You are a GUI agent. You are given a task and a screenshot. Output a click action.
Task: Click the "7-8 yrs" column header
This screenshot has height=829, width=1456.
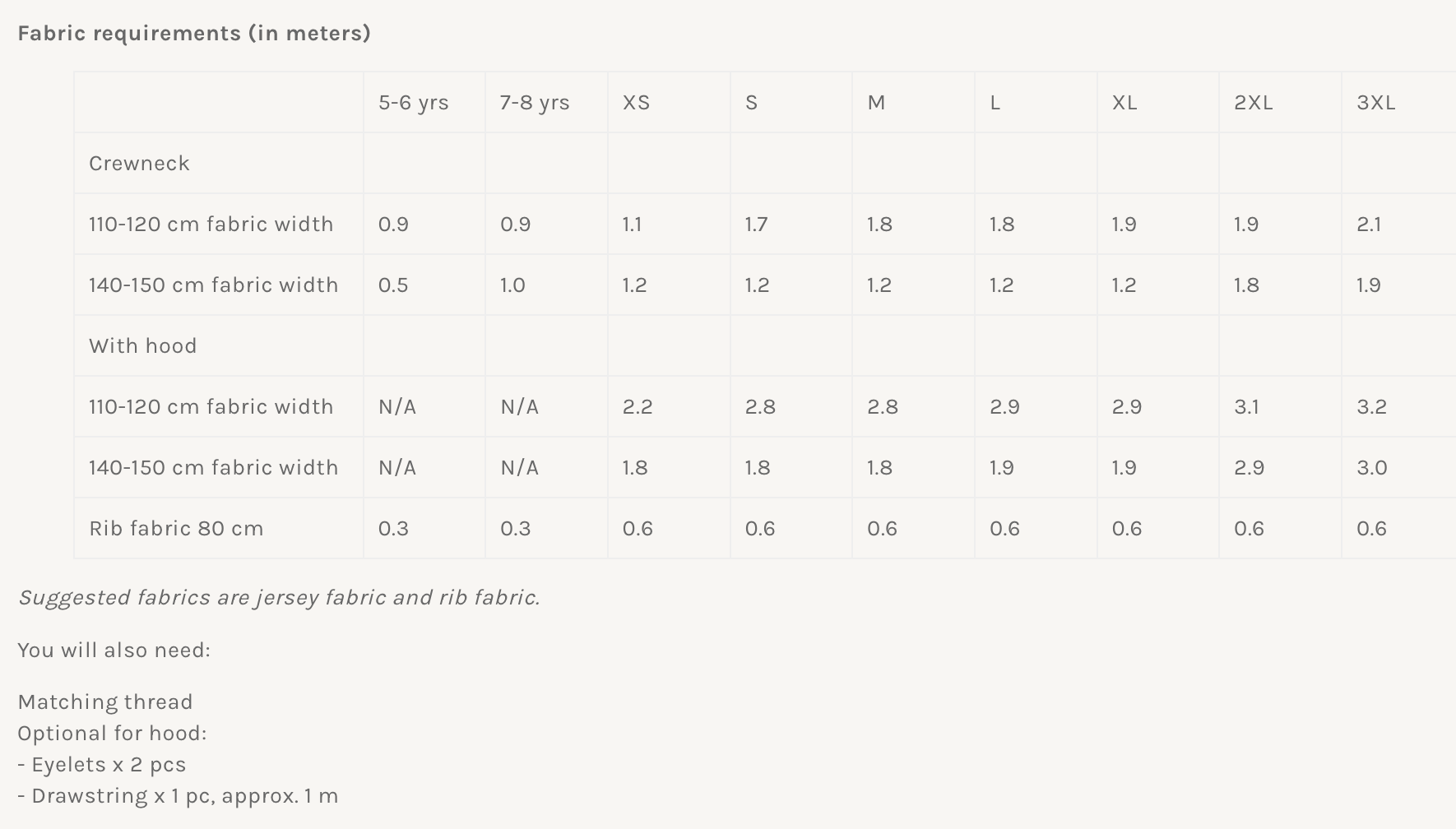click(x=535, y=103)
